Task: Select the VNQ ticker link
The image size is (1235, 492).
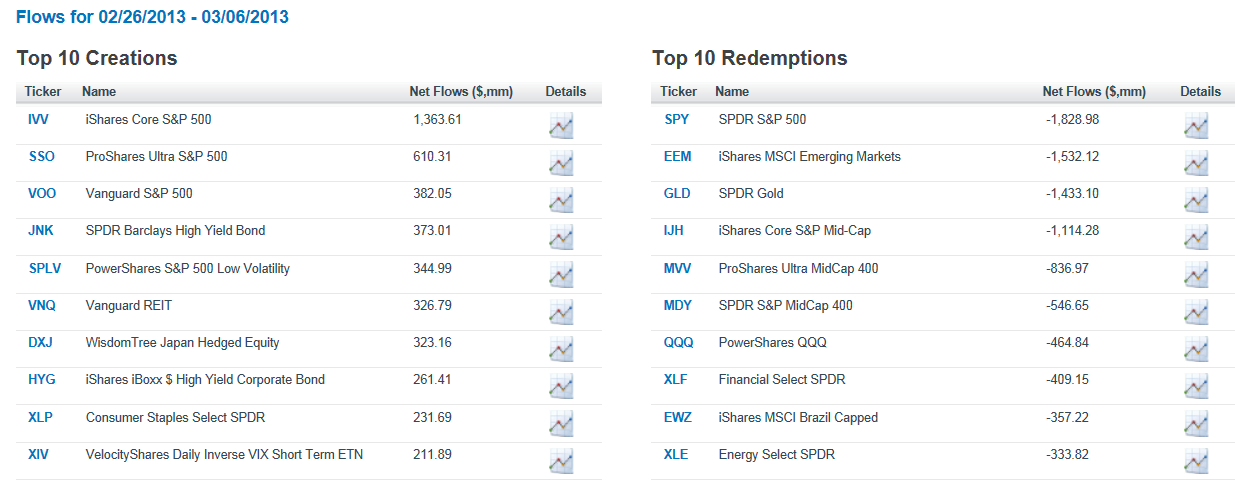Action: (x=42, y=306)
